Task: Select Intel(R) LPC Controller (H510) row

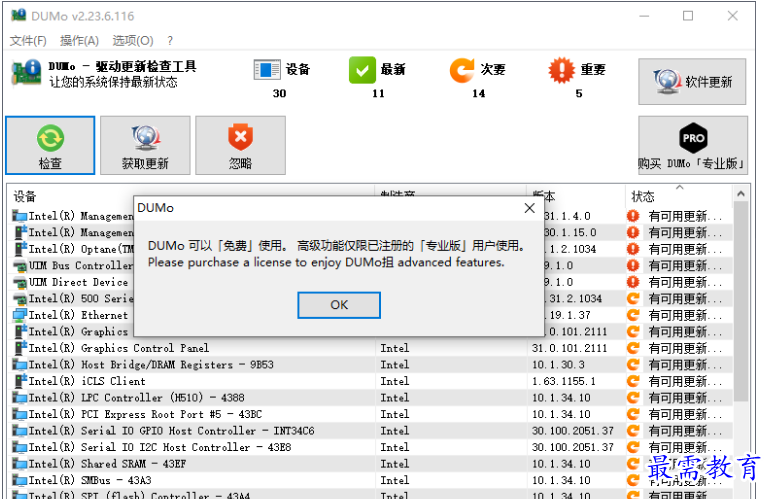Action: point(371,398)
